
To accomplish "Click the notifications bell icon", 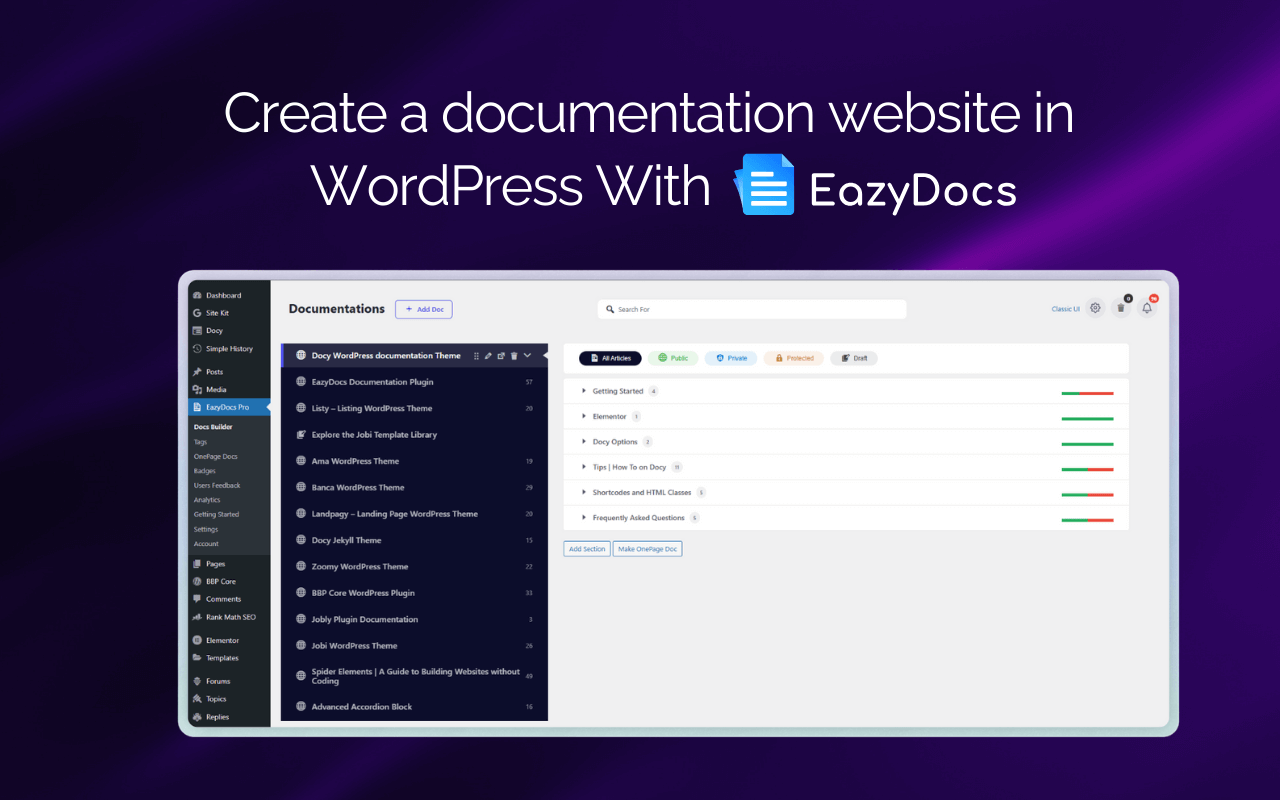I will (1146, 307).
